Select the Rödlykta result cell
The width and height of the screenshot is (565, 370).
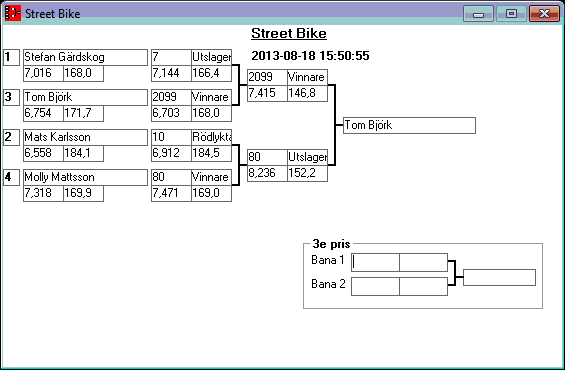(211, 137)
